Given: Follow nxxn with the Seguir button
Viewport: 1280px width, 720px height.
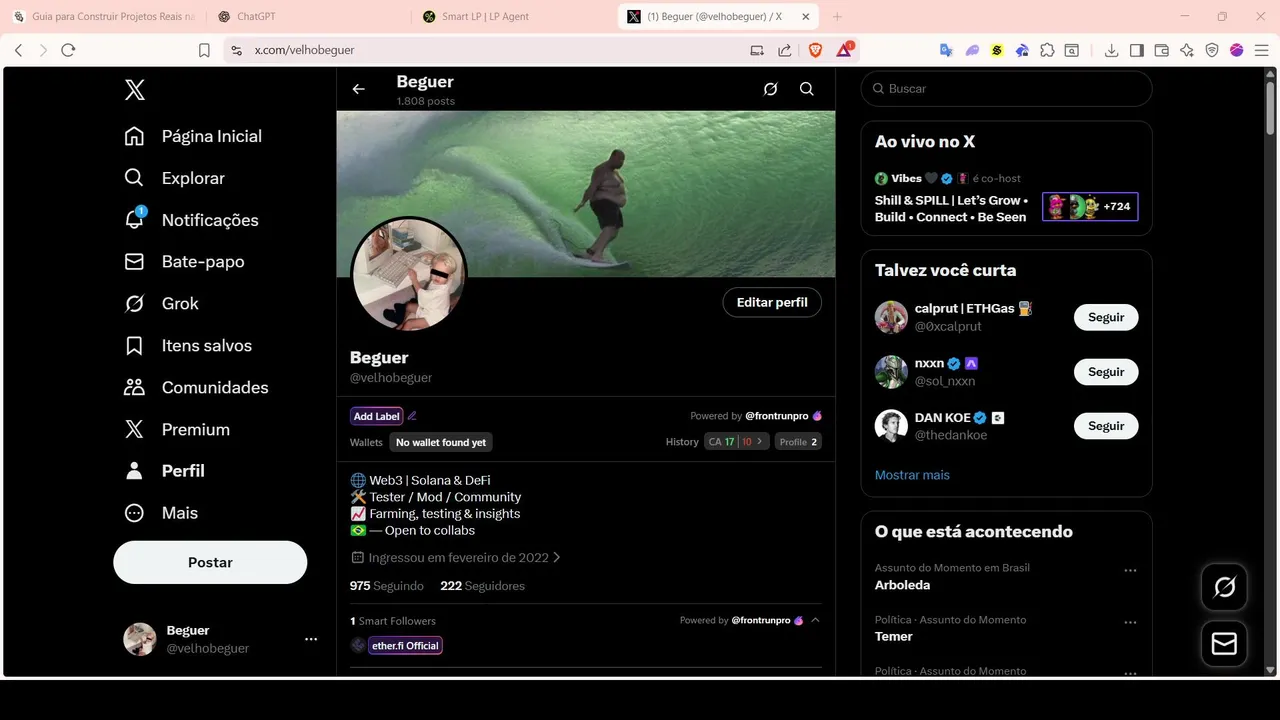Looking at the screenshot, I should click(1106, 372).
